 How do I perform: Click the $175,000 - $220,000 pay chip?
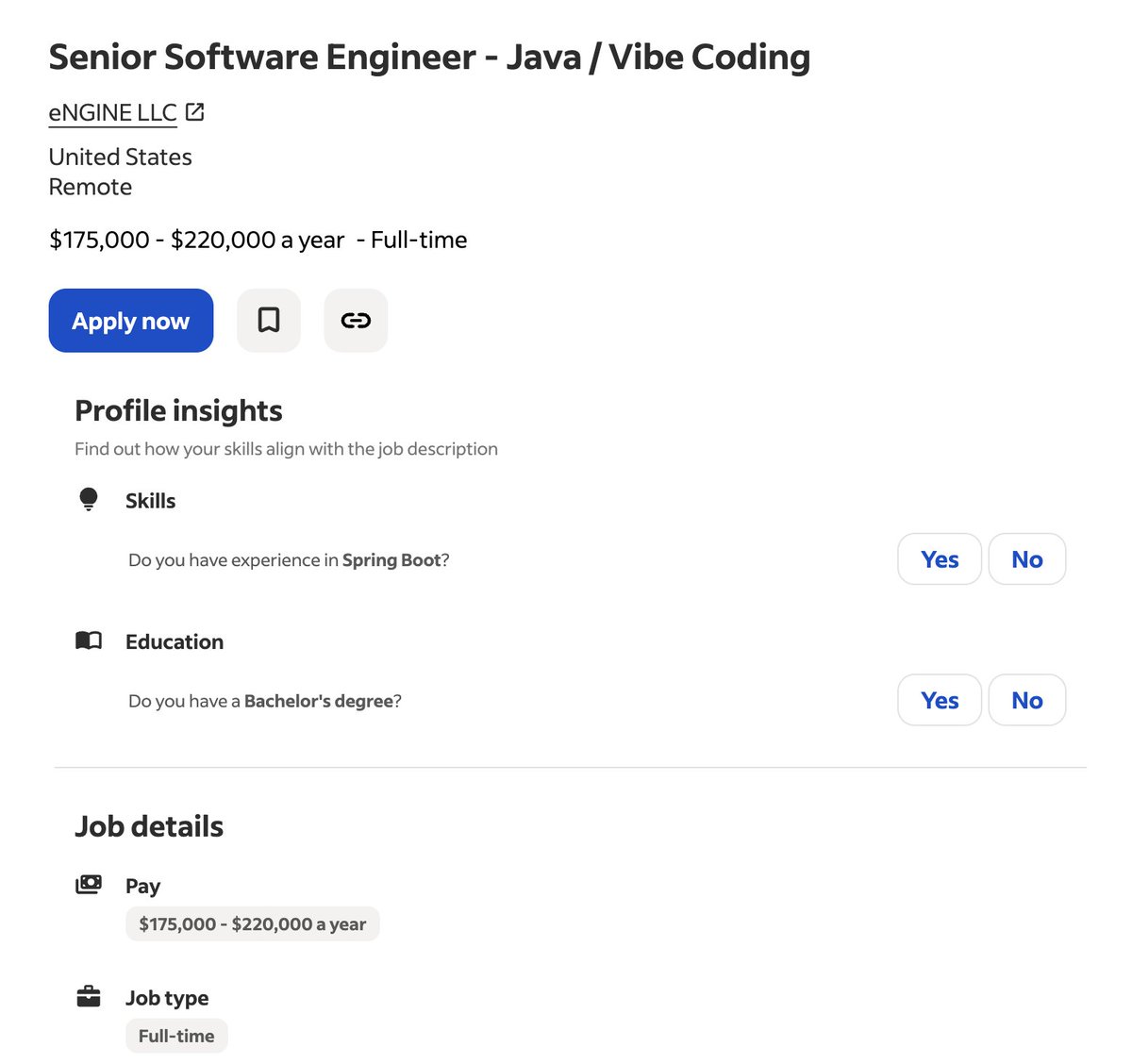[252, 923]
